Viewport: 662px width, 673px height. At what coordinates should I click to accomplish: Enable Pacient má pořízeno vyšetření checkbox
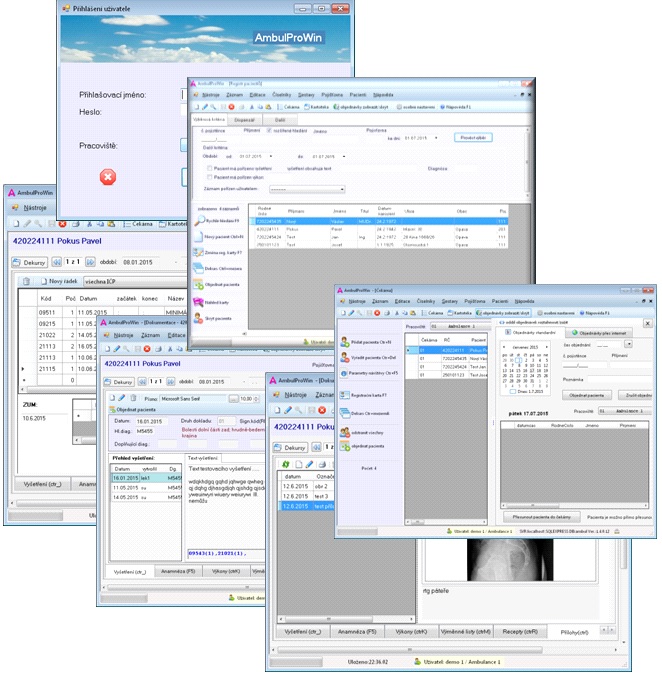pos(210,168)
